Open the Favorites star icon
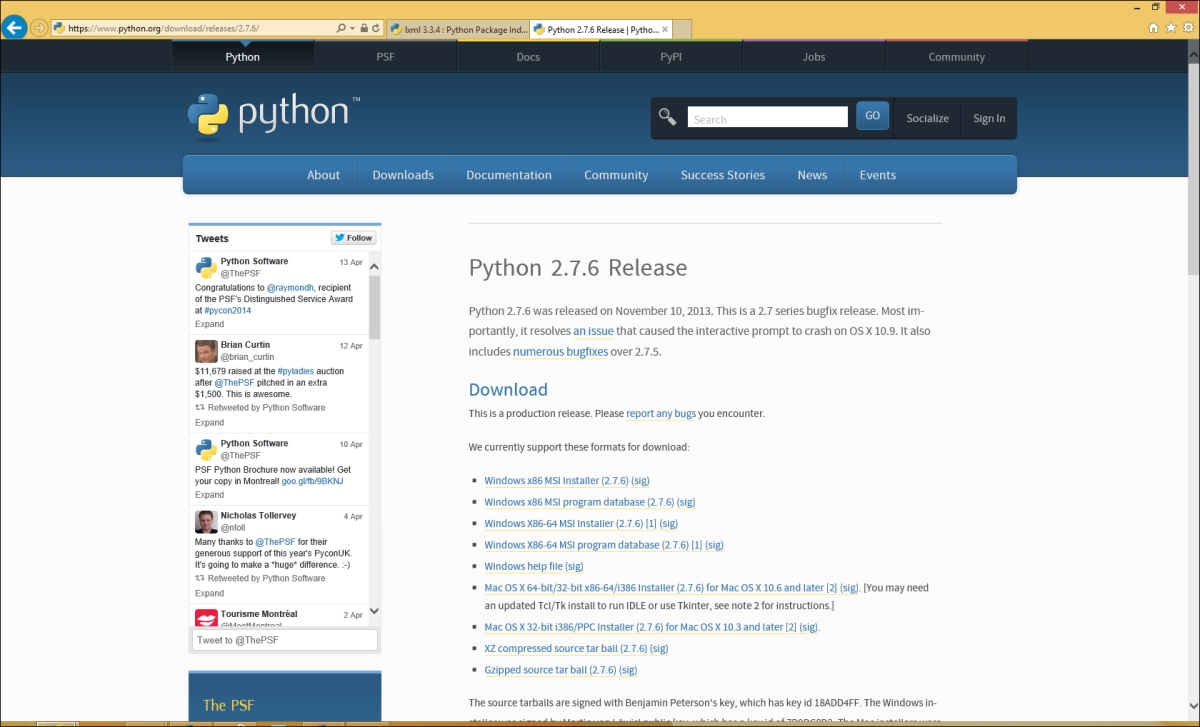This screenshot has height=727, width=1200. coord(1170,29)
